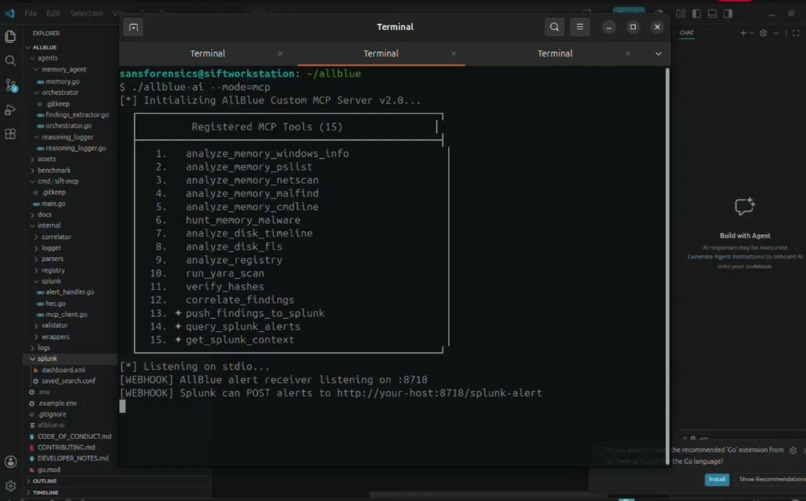Click the New Chat plus icon
This screenshot has height=501, width=806.
click(743, 33)
